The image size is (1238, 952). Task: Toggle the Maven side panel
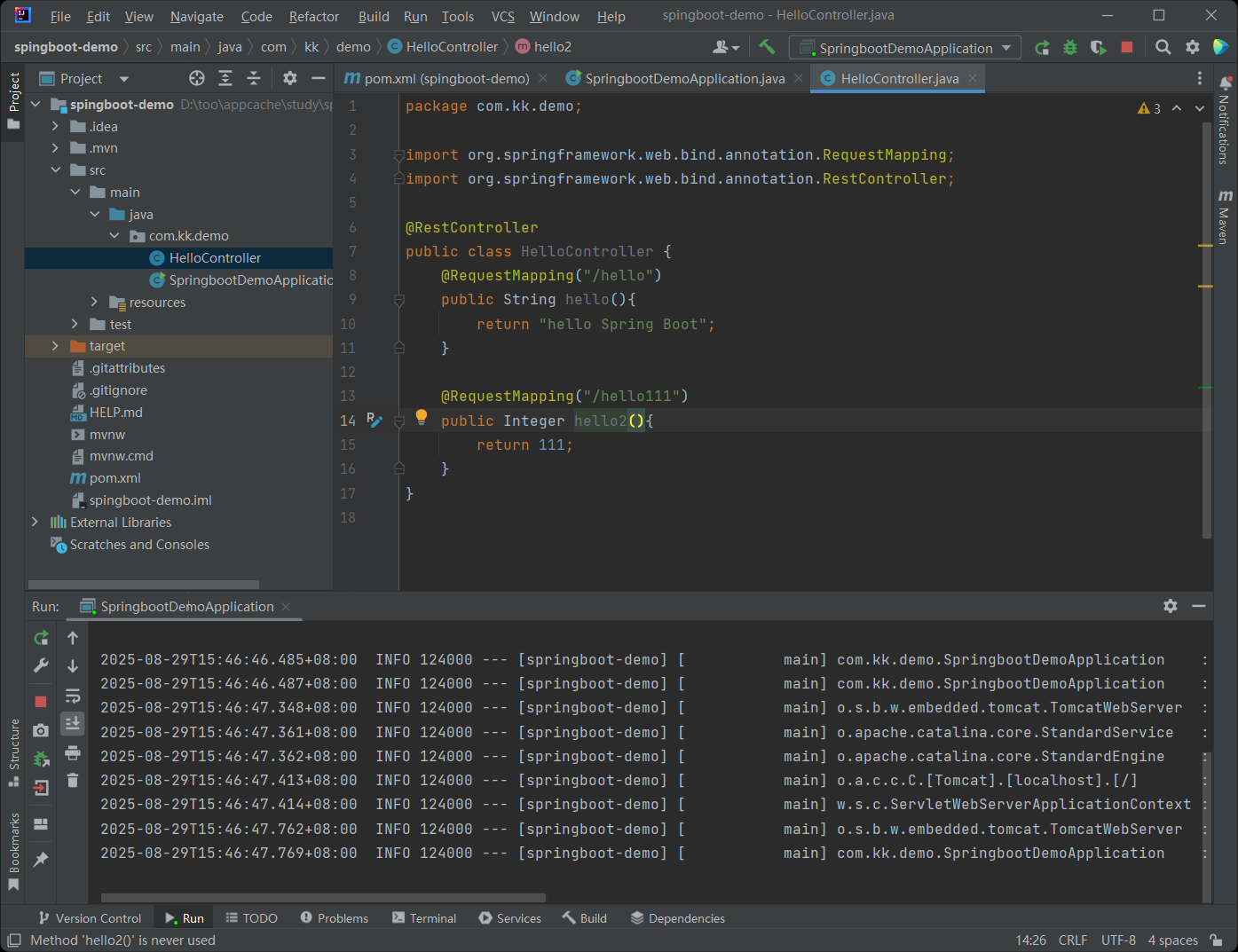coord(1225,216)
